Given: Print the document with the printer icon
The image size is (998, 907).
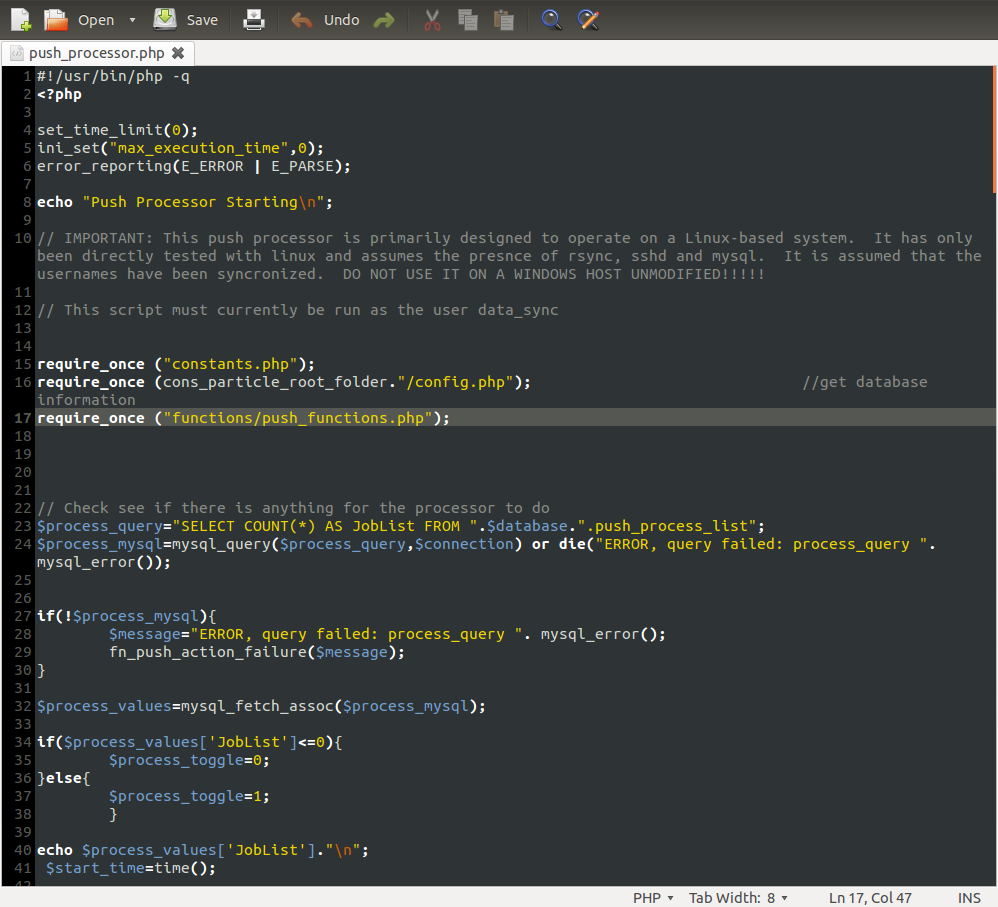Looking at the screenshot, I should (x=255, y=19).
